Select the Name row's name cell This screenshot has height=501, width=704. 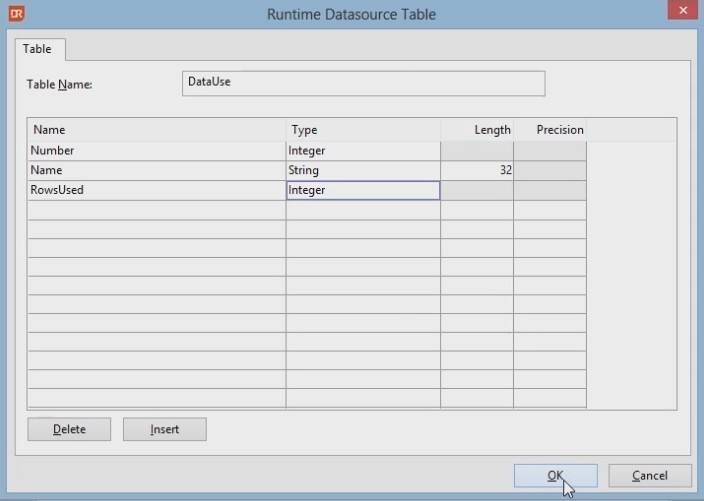[x=156, y=171]
